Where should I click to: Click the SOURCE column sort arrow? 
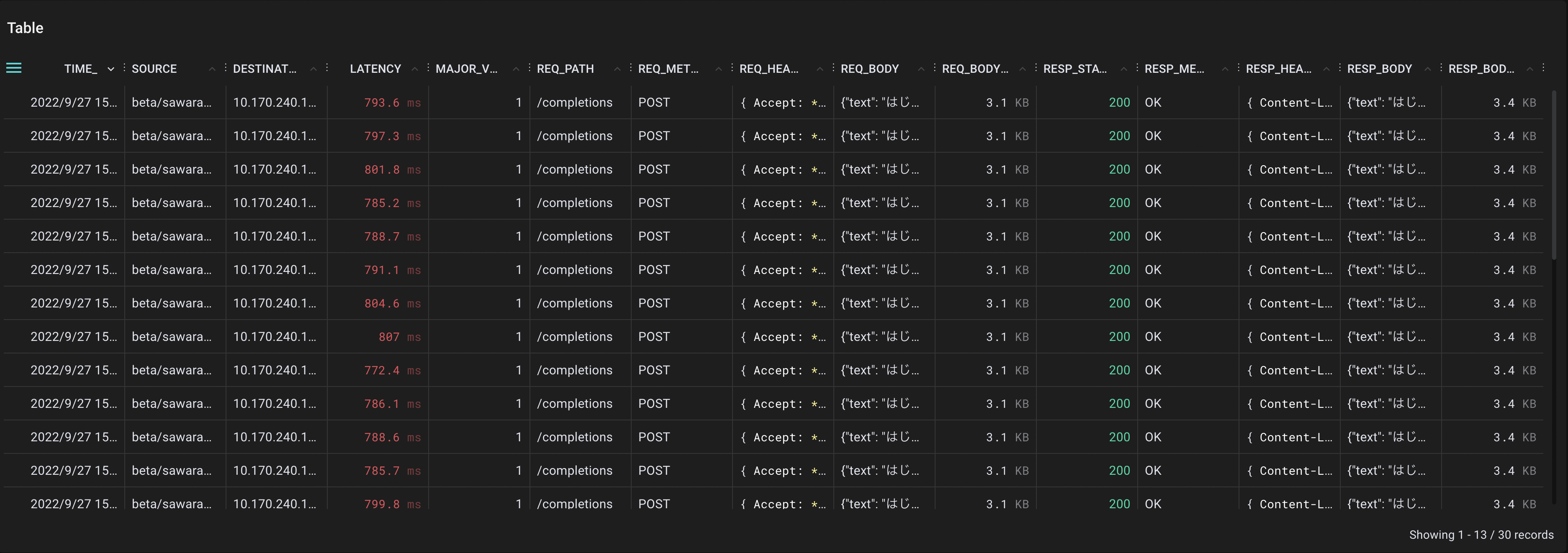[x=212, y=69]
